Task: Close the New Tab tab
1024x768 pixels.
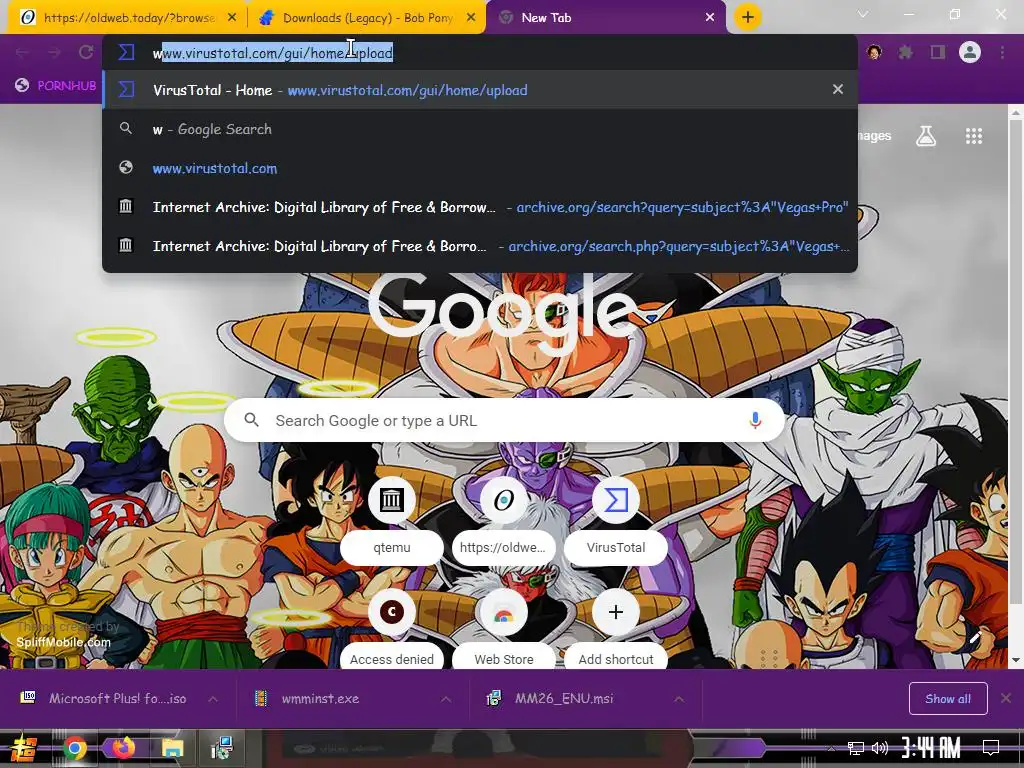Action: 710,18
